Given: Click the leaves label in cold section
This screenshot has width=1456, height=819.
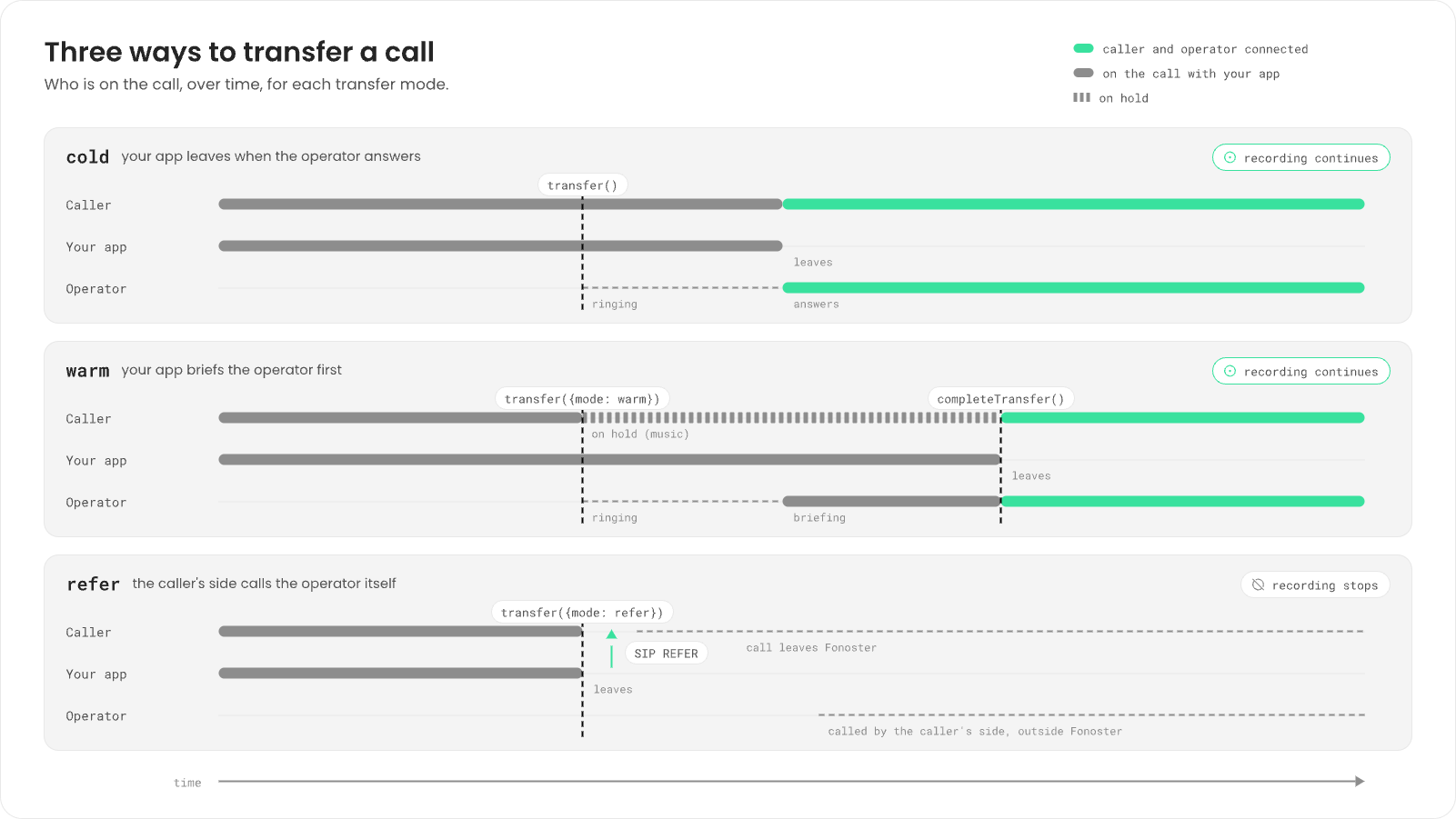Looking at the screenshot, I should (813, 263).
